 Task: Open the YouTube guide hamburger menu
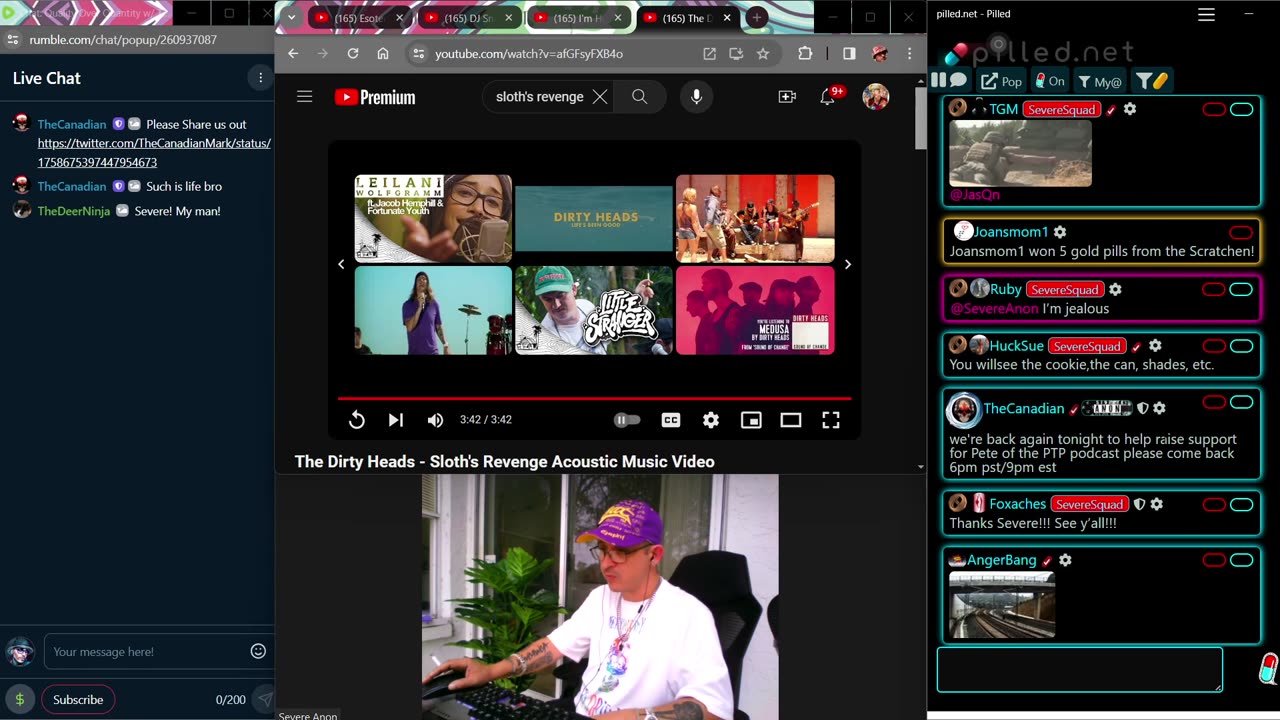pyautogui.click(x=305, y=97)
